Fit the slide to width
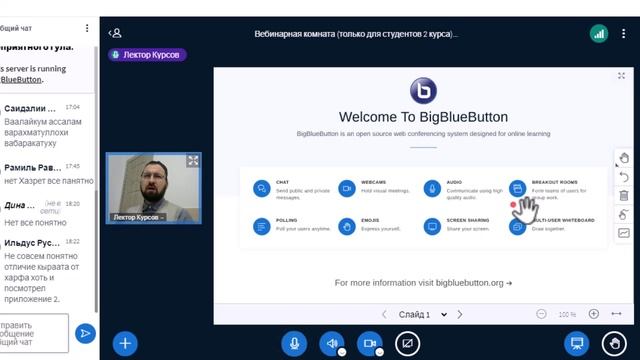This screenshot has height=360, width=640. point(616,314)
